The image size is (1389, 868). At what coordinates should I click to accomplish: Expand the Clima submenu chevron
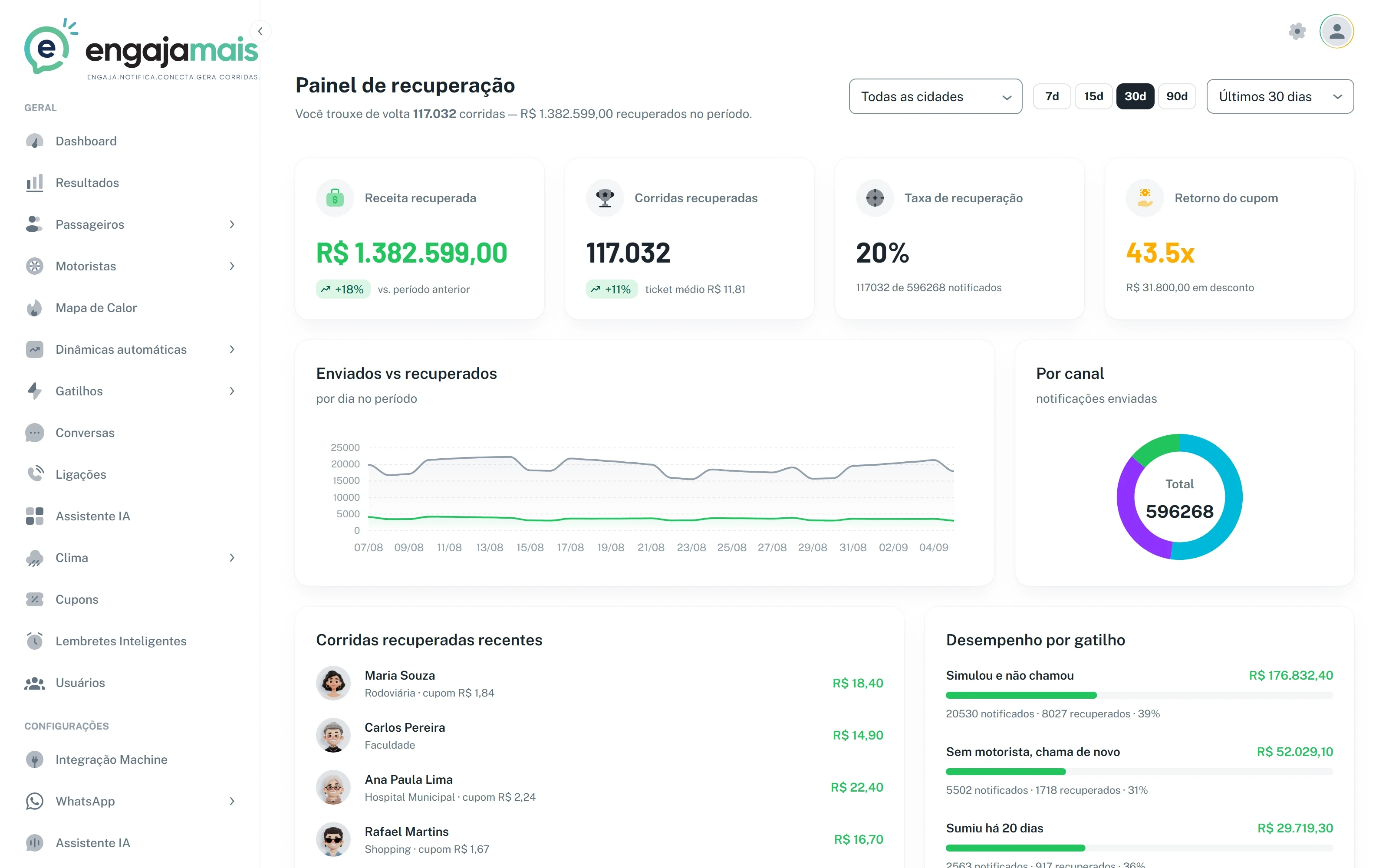pyautogui.click(x=232, y=558)
